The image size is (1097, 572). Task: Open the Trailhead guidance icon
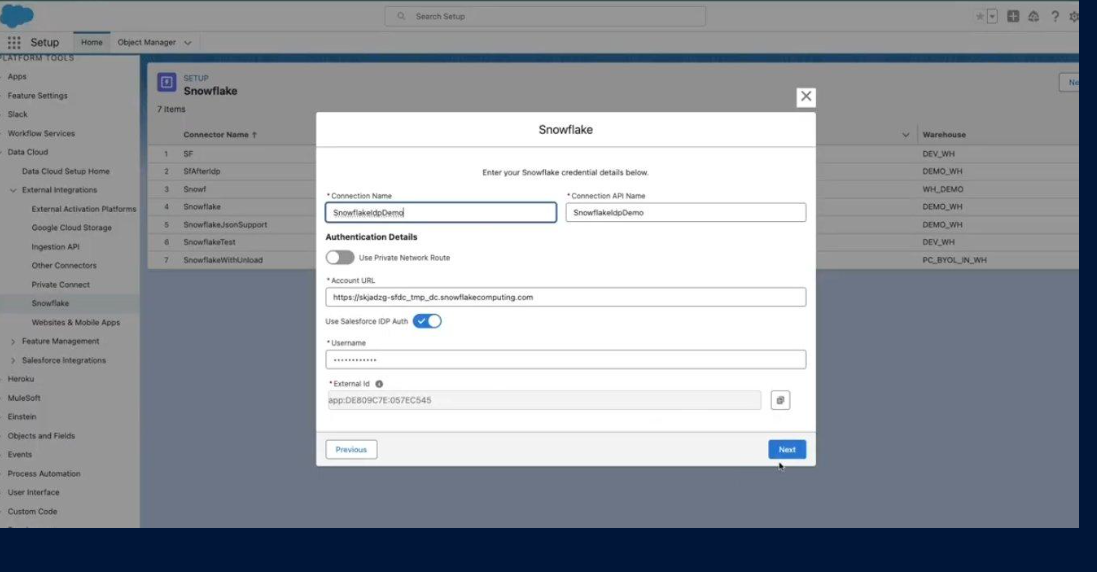pos(1033,16)
